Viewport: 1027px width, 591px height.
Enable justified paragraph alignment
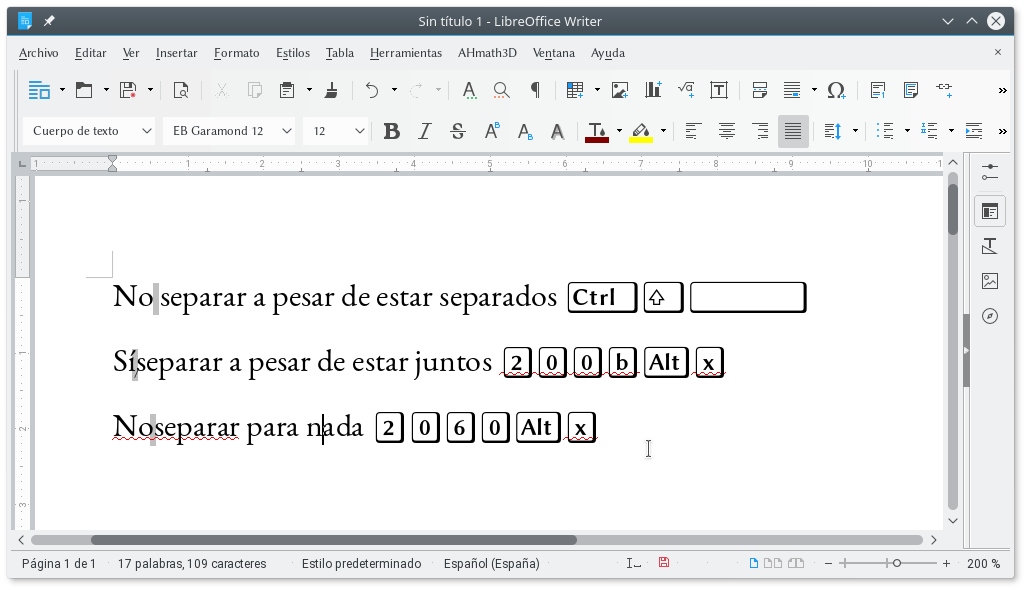pos(793,131)
